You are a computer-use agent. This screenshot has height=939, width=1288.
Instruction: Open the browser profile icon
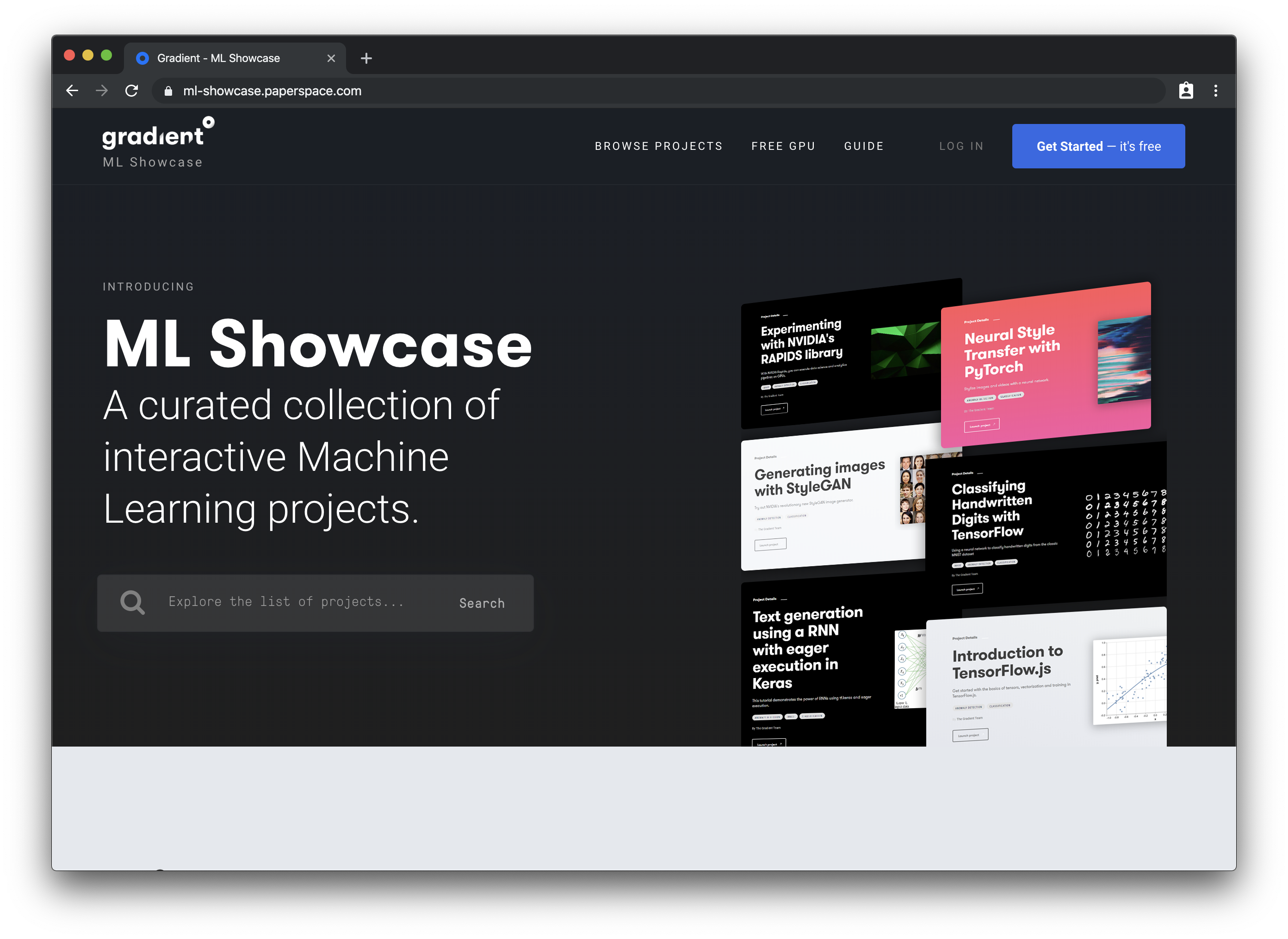(1186, 91)
